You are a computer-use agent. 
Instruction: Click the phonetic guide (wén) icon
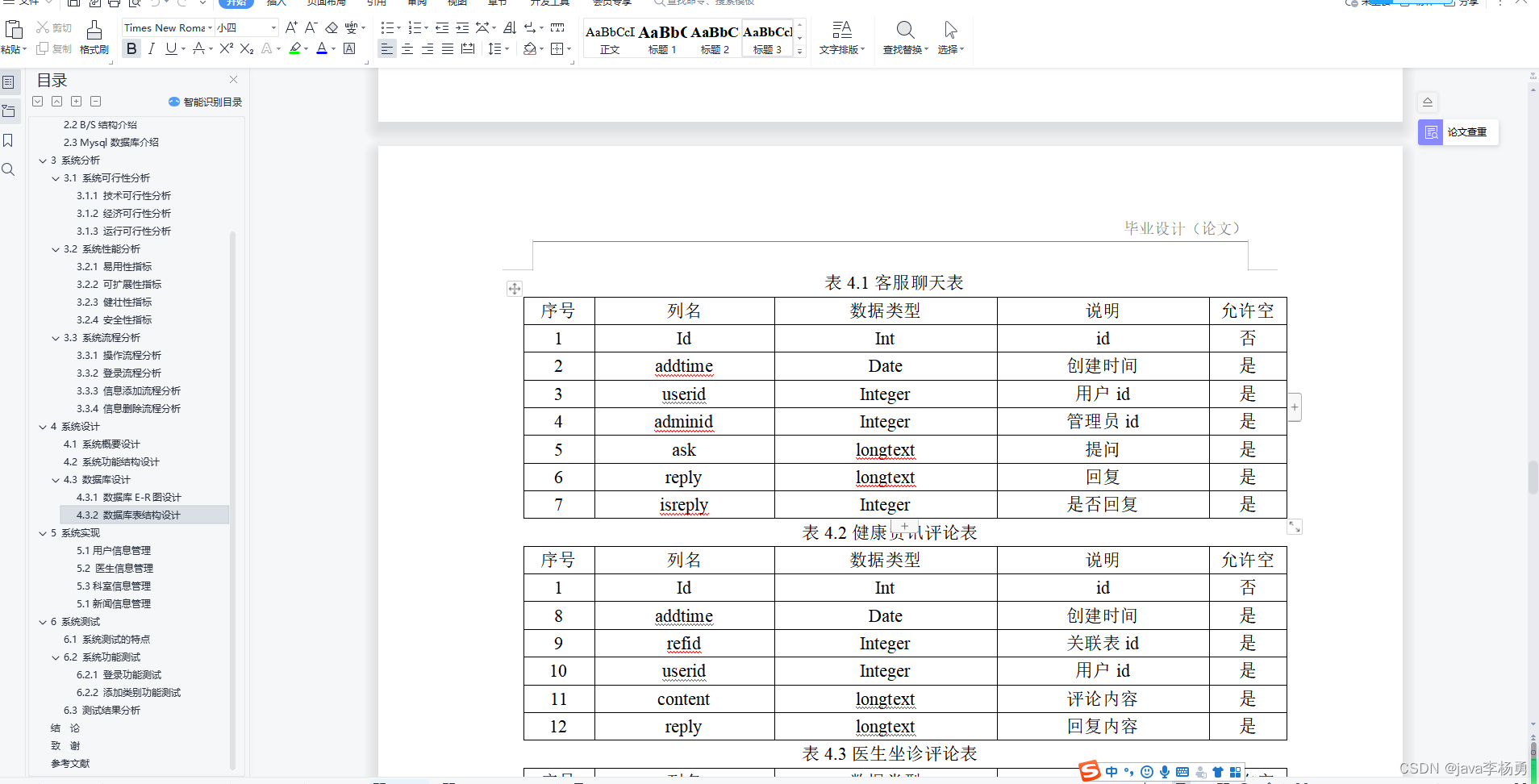[352, 28]
